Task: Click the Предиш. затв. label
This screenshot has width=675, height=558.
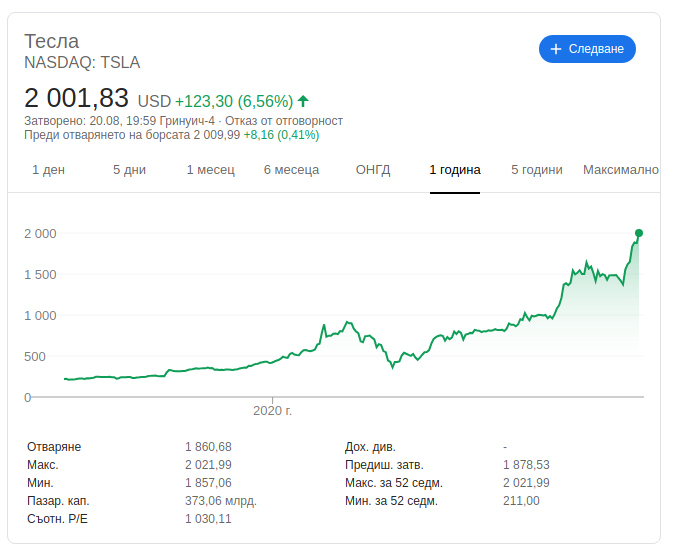Action: point(384,465)
